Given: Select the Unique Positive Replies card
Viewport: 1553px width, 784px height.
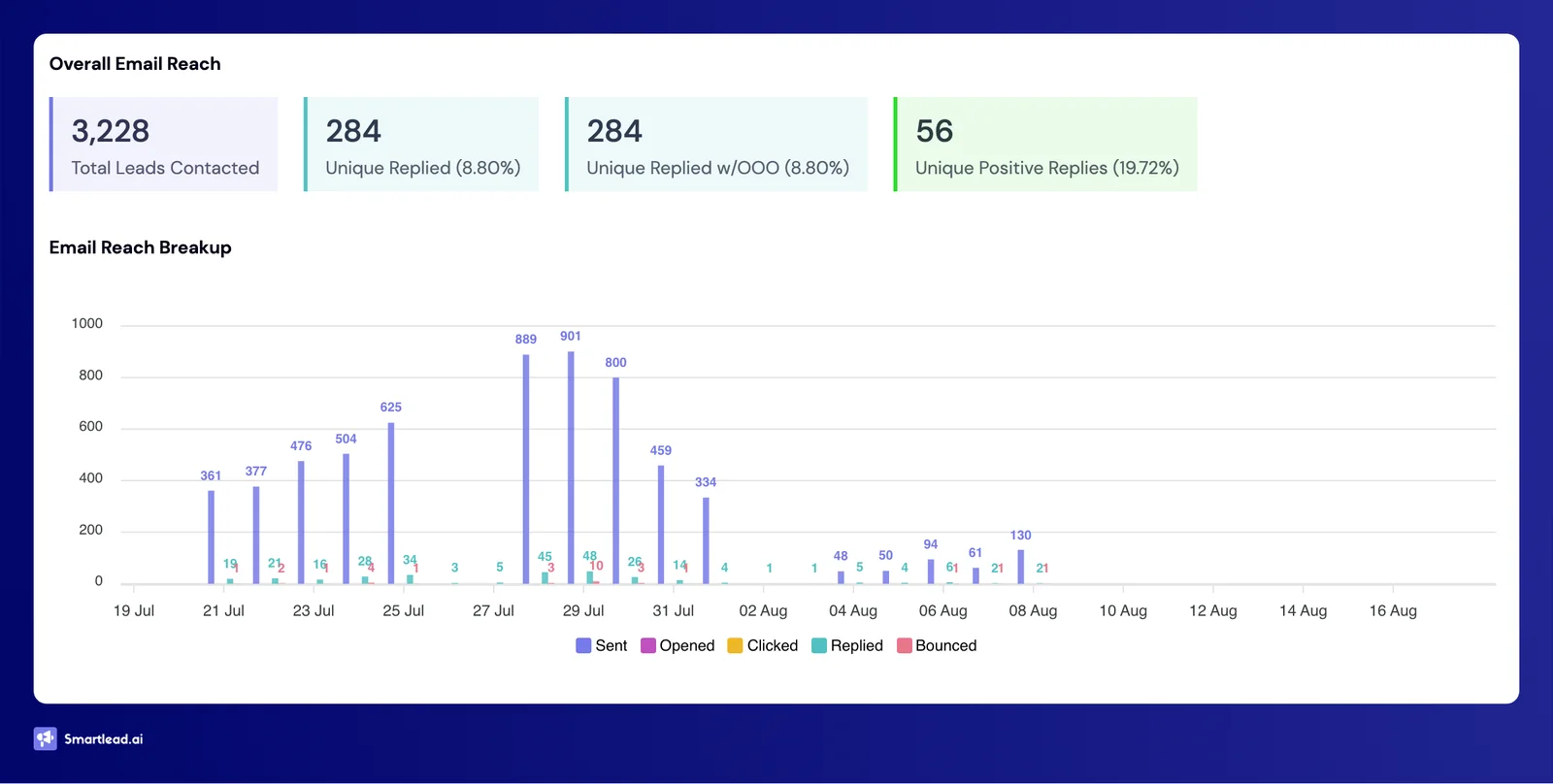Looking at the screenshot, I should [1045, 144].
